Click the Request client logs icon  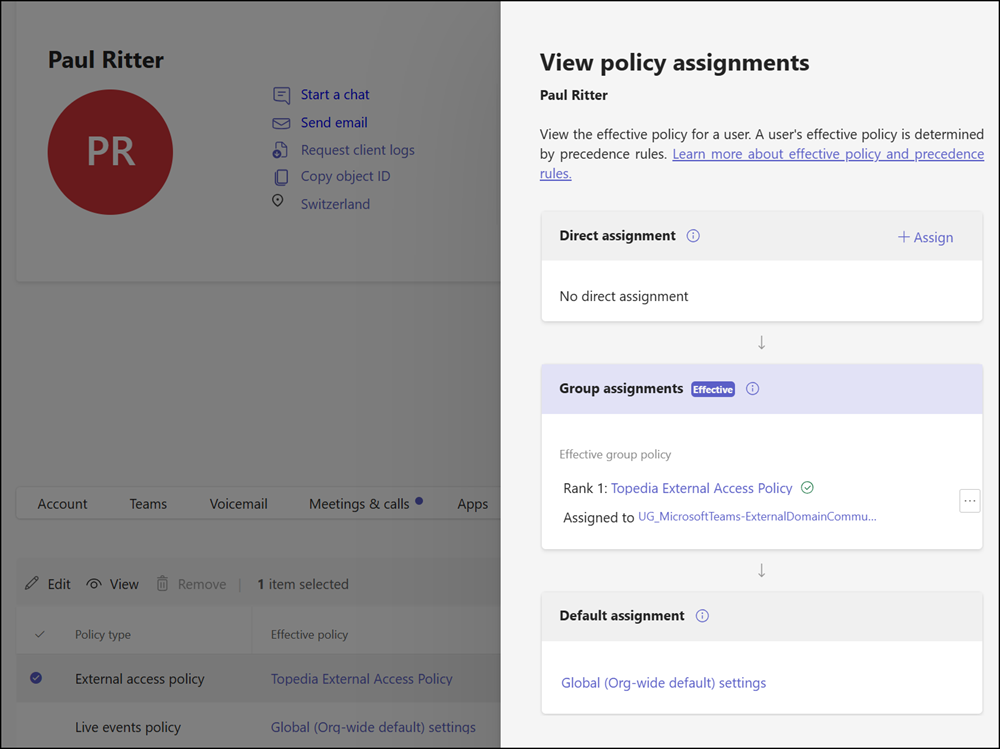[x=281, y=150]
